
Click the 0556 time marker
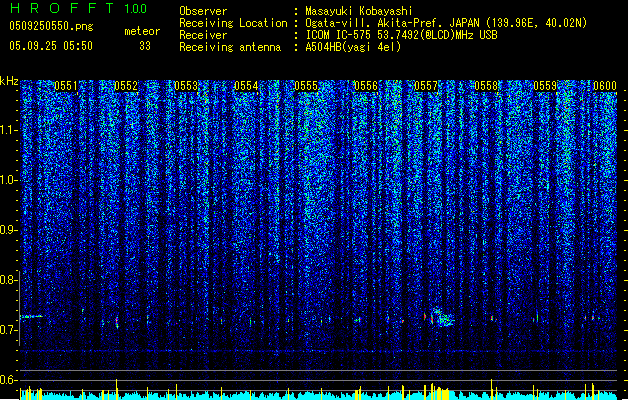point(366,86)
